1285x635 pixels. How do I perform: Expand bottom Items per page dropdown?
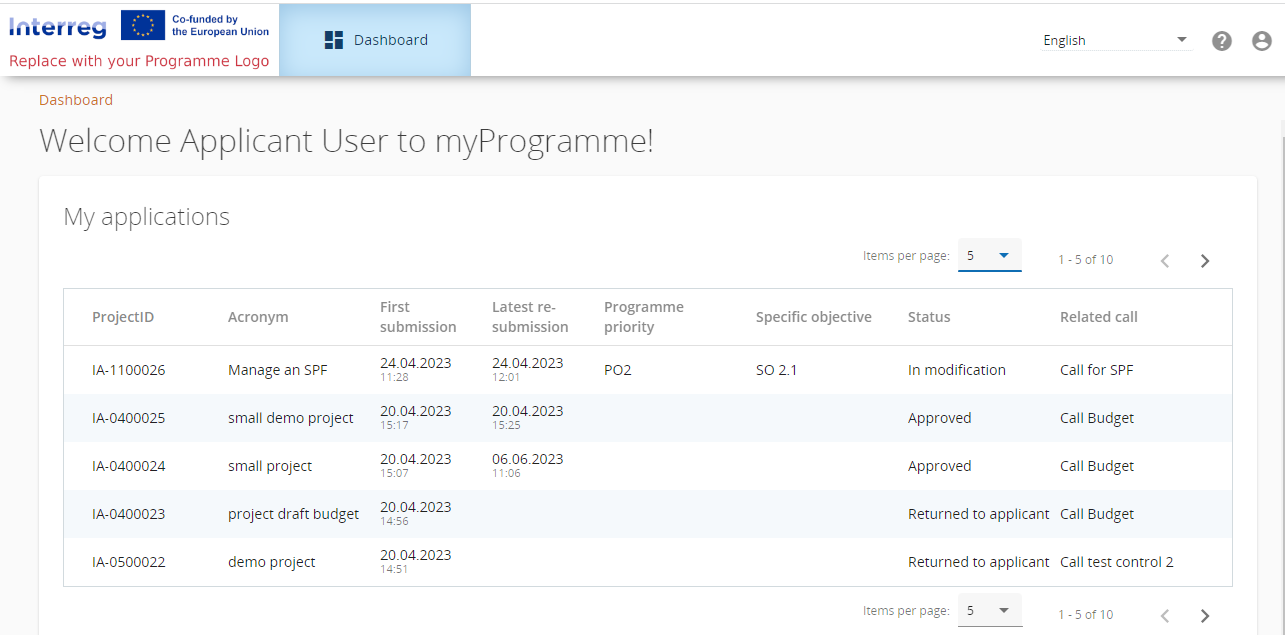[x=989, y=610]
